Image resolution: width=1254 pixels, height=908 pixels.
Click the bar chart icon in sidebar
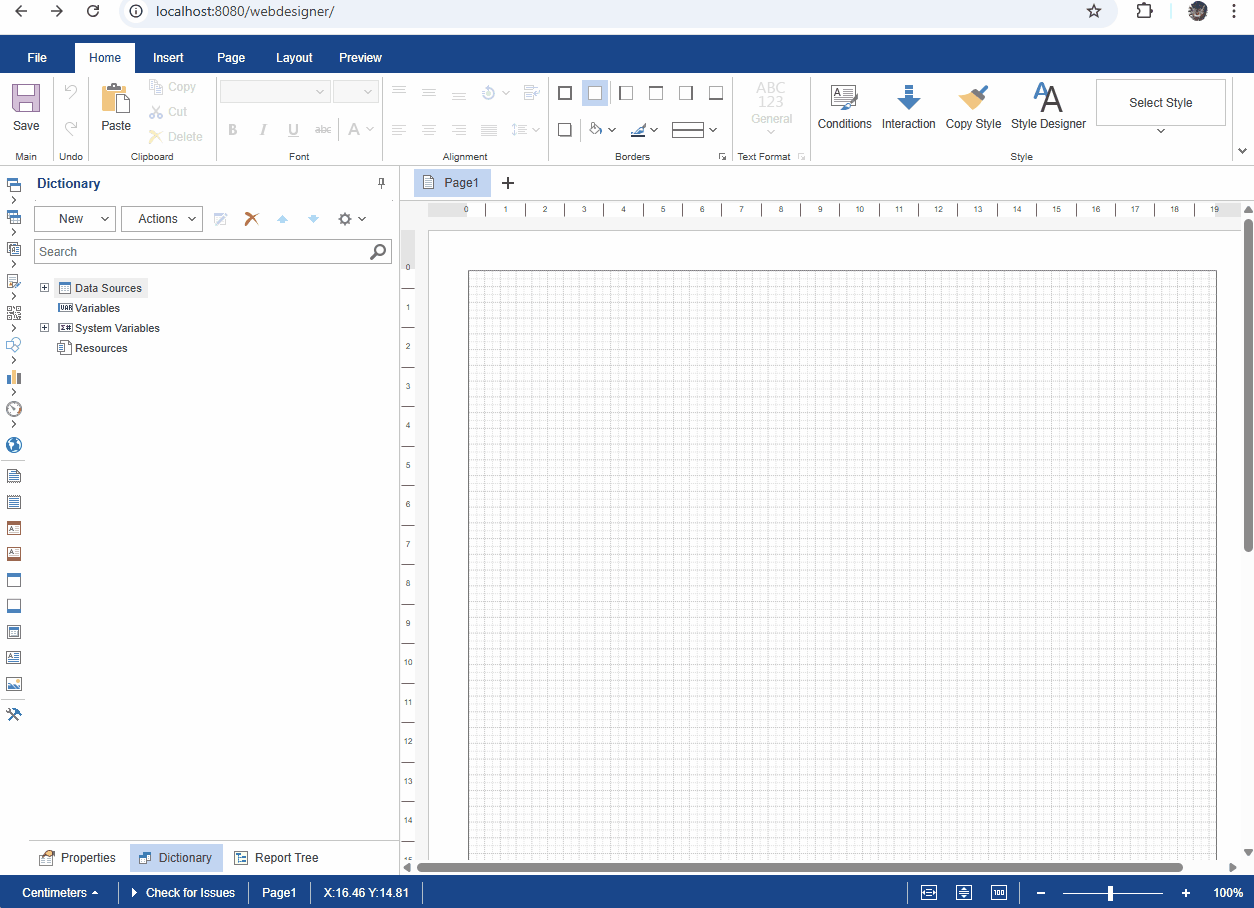14,377
